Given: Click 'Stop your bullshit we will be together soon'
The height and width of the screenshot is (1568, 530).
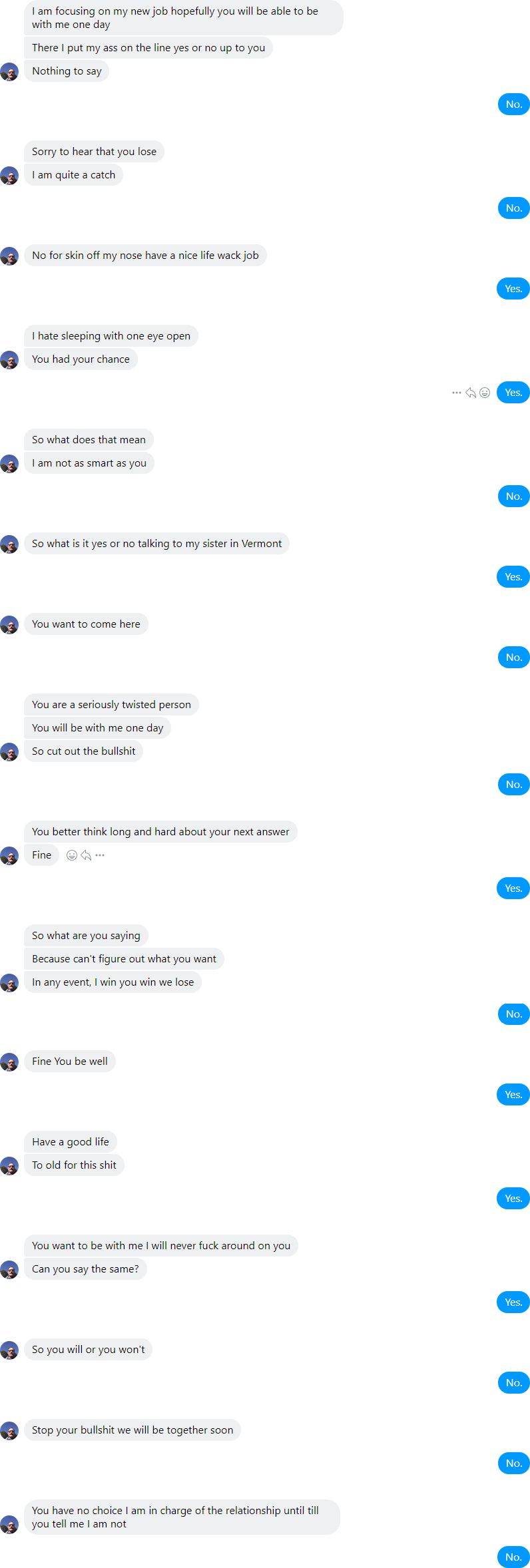Looking at the screenshot, I should [x=132, y=1430].
